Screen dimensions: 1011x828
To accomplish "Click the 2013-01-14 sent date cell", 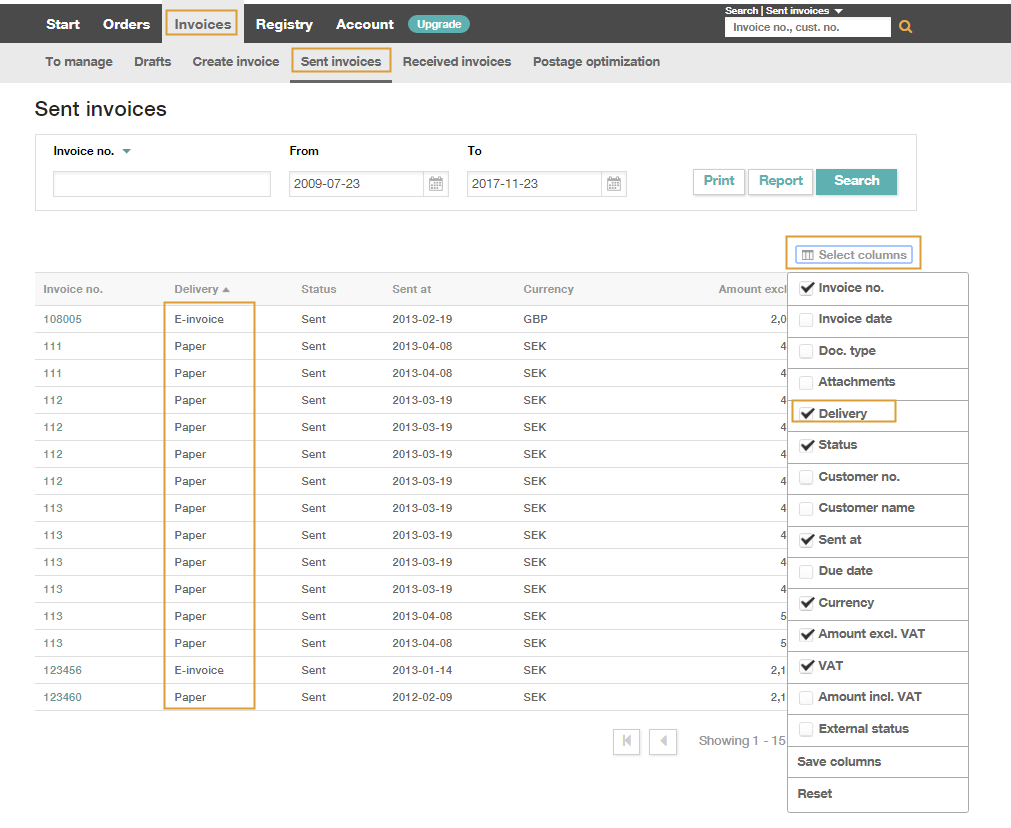I will pos(422,670).
